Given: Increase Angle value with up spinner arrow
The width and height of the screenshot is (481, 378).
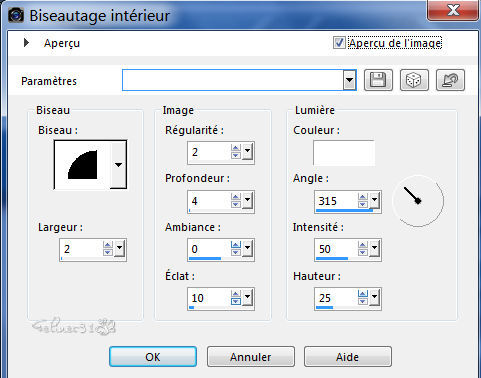Looking at the screenshot, I should pos(363,197).
